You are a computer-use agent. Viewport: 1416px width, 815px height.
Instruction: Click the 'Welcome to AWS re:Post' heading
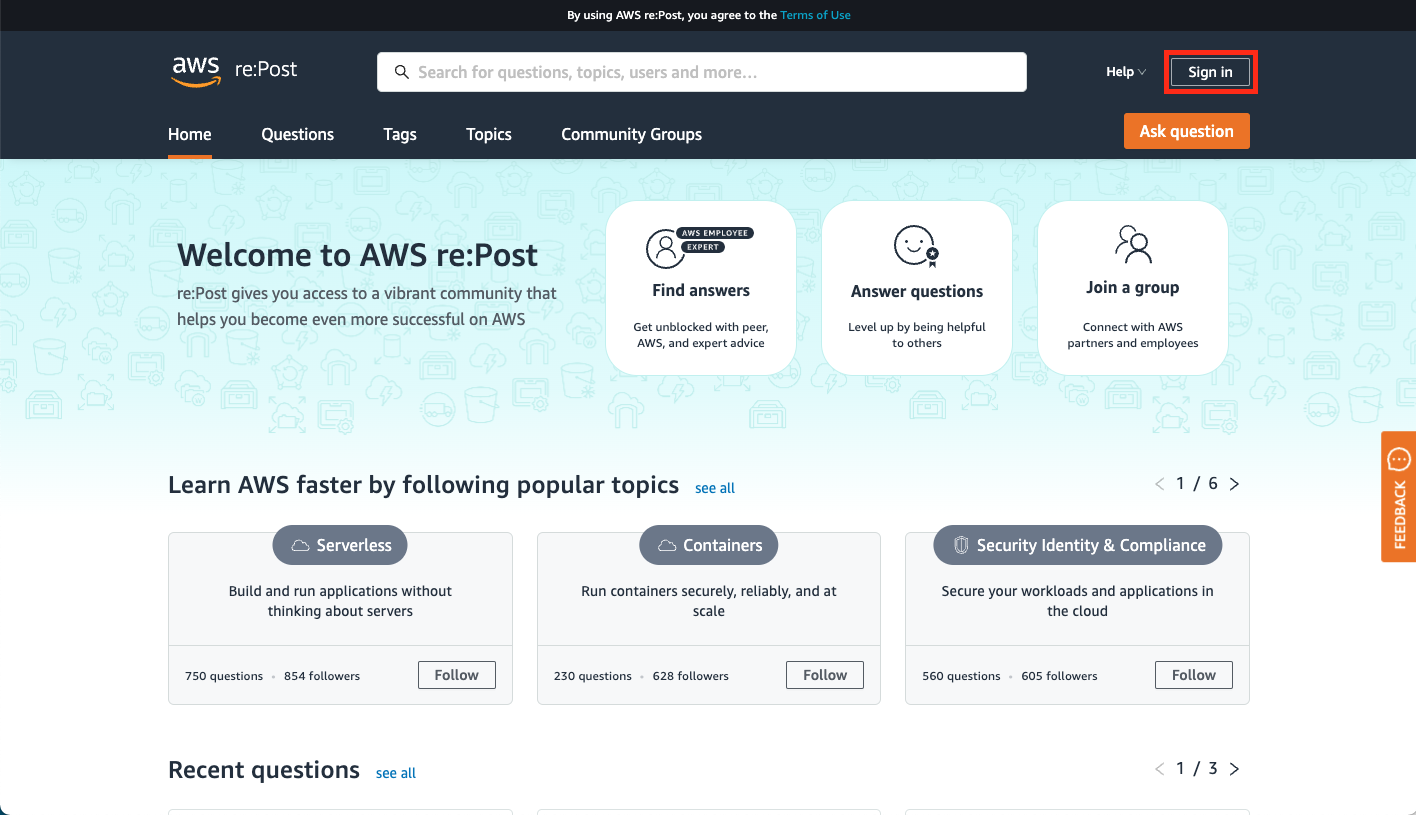(x=358, y=255)
